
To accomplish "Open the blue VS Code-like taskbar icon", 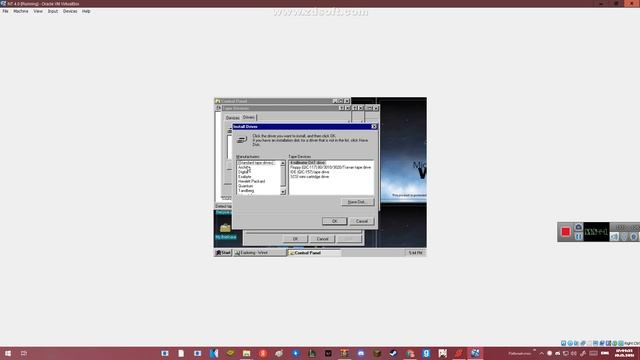I will point(214,353).
